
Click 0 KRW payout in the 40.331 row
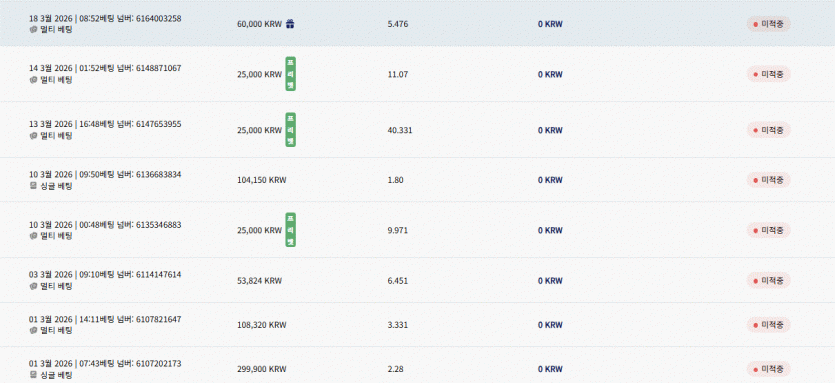(x=550, y=130)
